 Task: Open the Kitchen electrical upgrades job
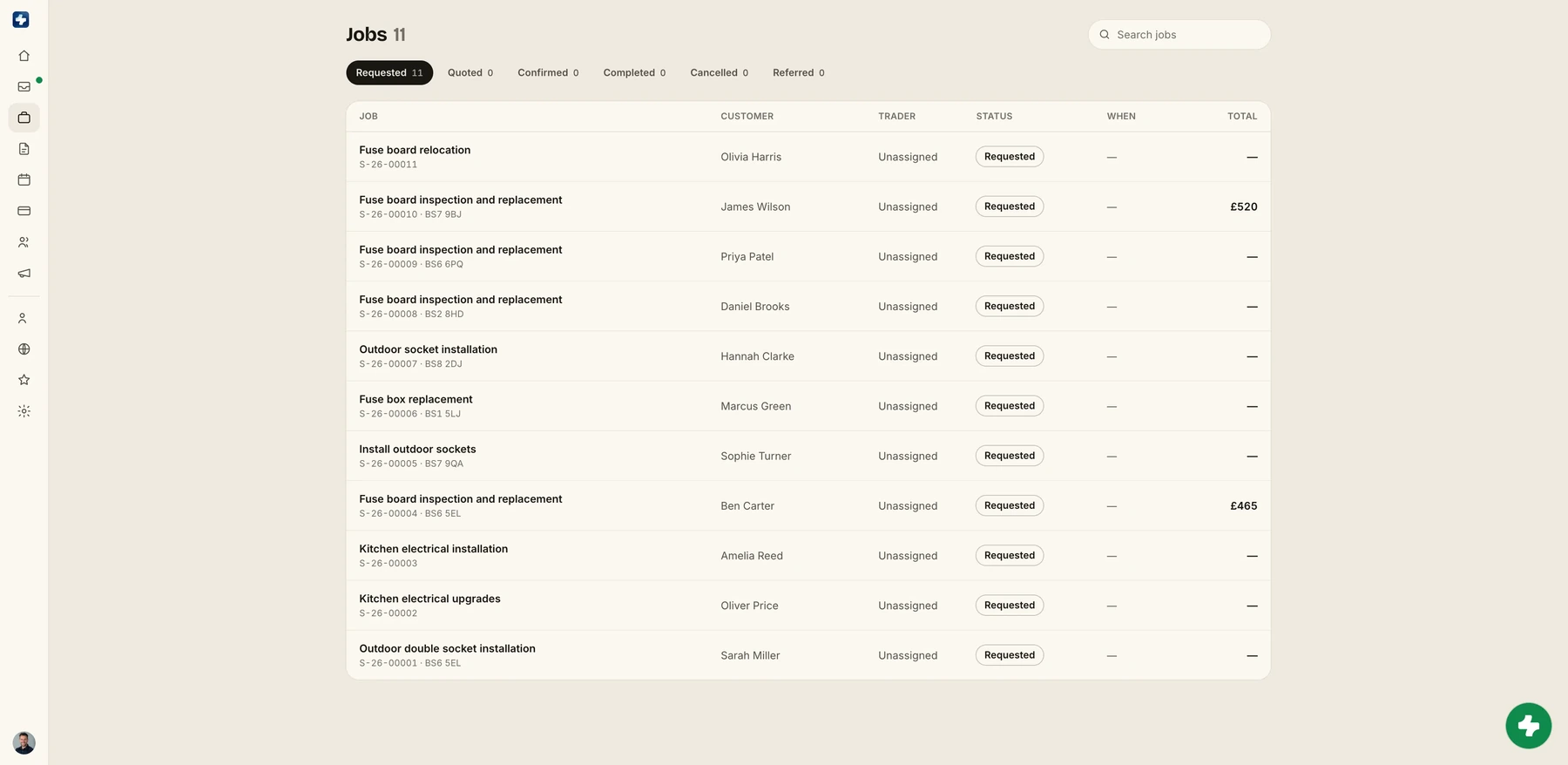point(808,606)
